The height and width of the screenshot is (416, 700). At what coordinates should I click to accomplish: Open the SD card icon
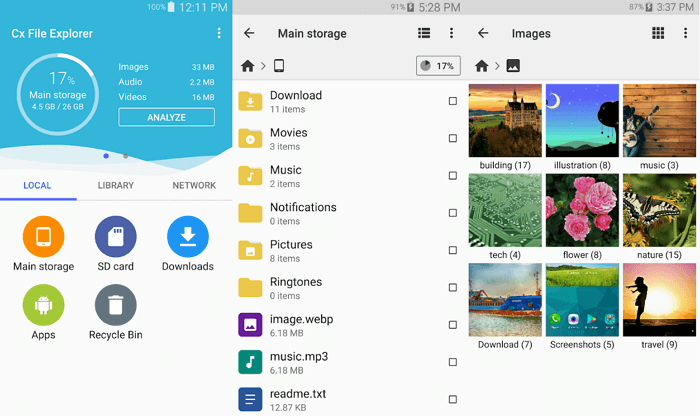coord(115,237)
